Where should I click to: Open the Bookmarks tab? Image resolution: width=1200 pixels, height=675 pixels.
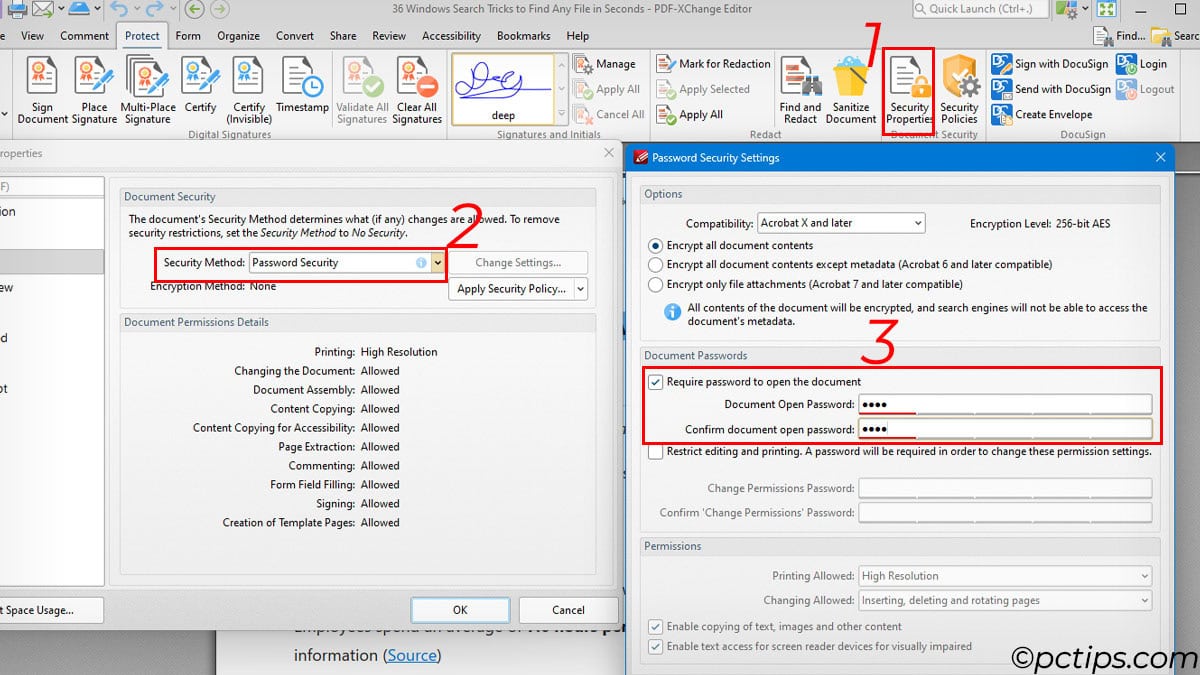tap(523, 36)
